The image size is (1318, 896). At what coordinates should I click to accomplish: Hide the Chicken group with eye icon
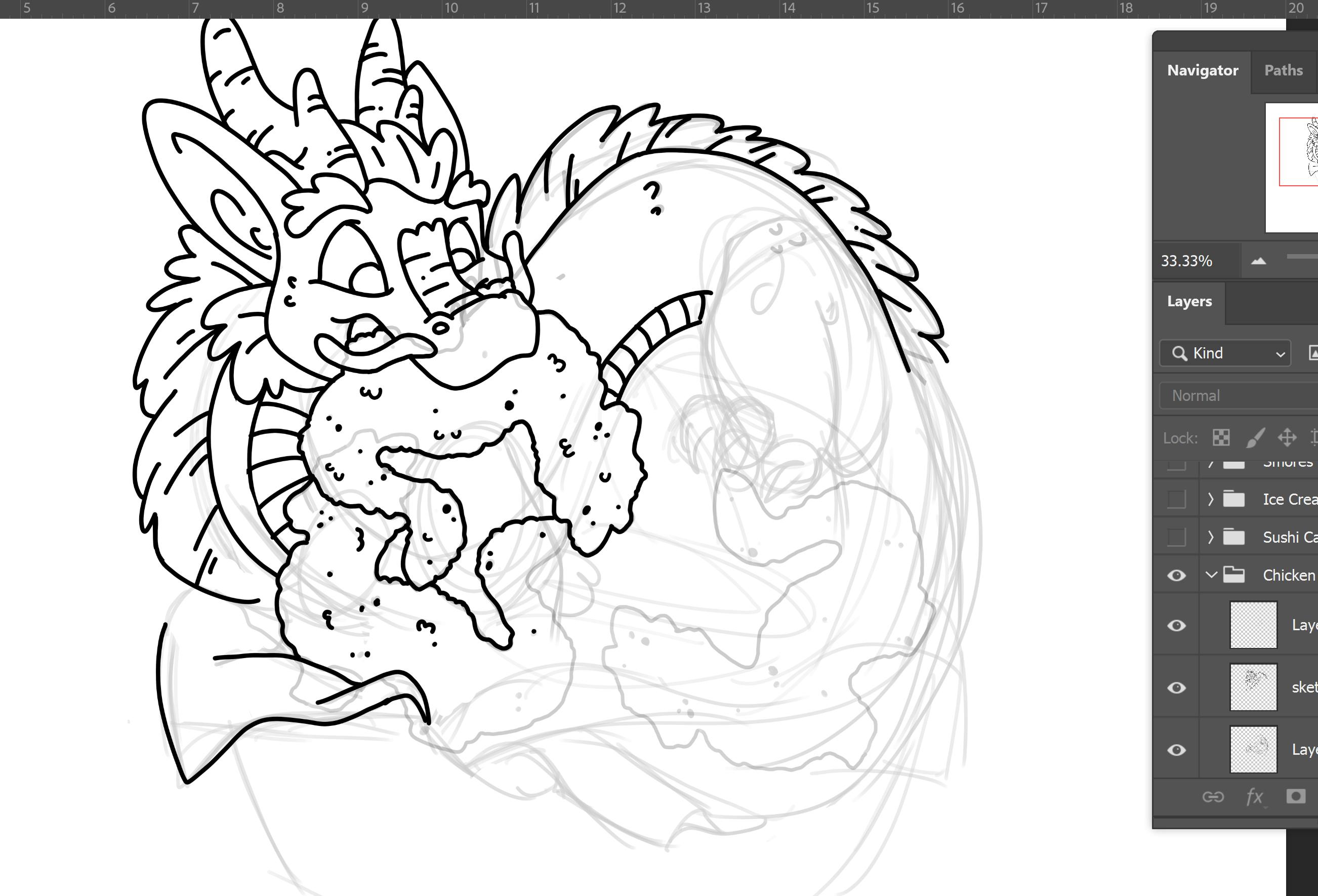pyautogui.click(x=1176, y=576)
